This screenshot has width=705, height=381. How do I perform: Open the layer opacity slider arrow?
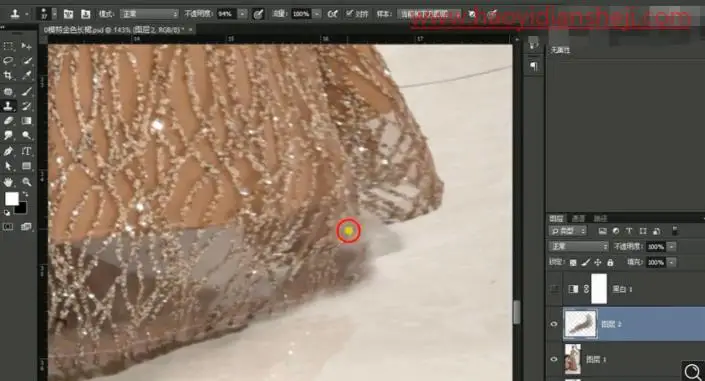[671, 247]
